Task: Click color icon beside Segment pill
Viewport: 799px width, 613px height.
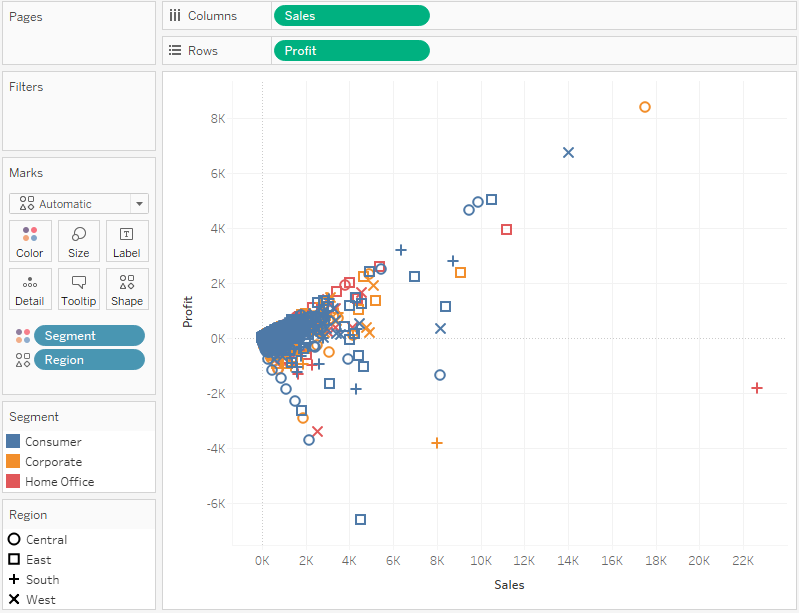Action: pyautogui.click(x=22, y=336)
